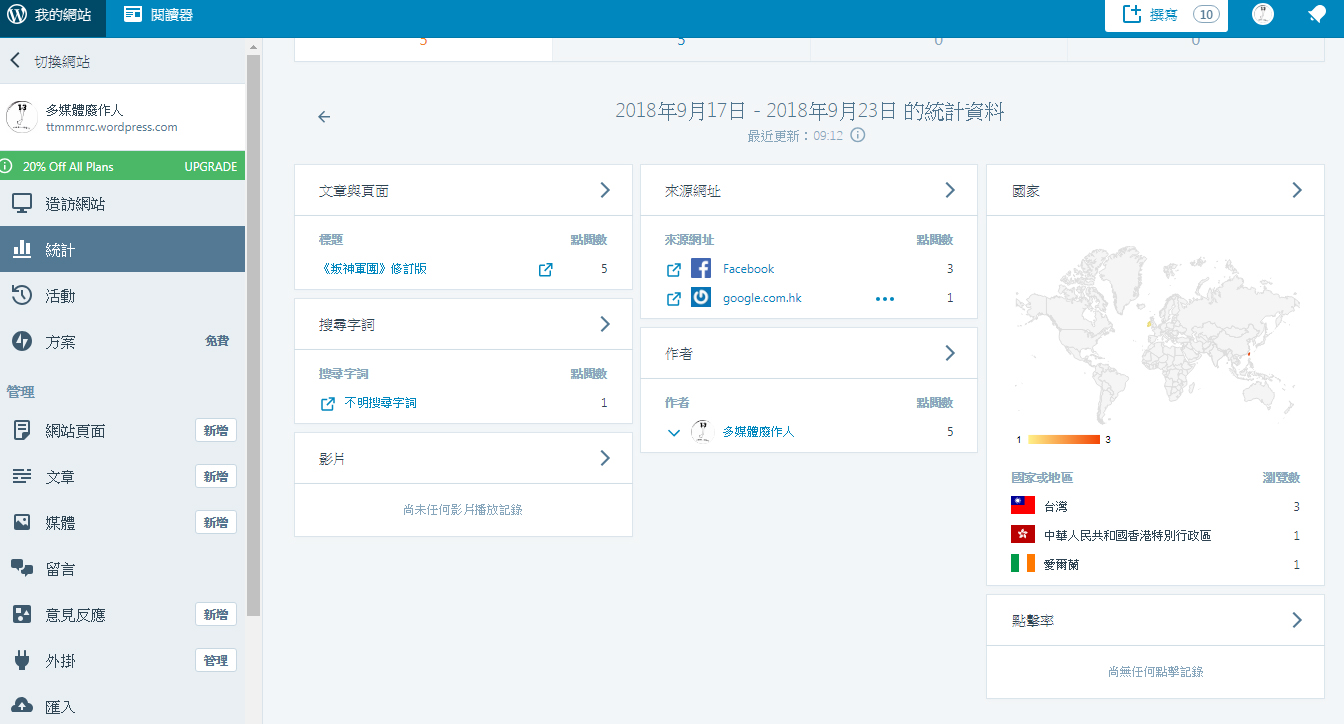Click the UPGRADE banner link
The width and height of the screenshot is (1344, 724).
click(210, 166)
